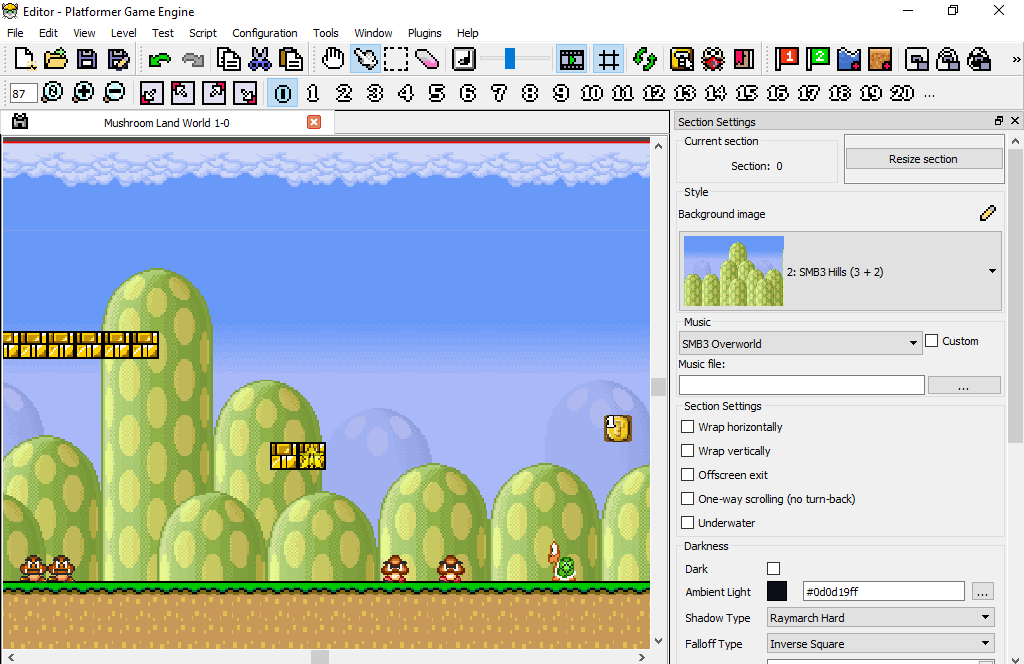Image resolution: width=1024 pixels, height=664 pixels.
Task: Zoom out with the minus magnifier
Action: 114,93
